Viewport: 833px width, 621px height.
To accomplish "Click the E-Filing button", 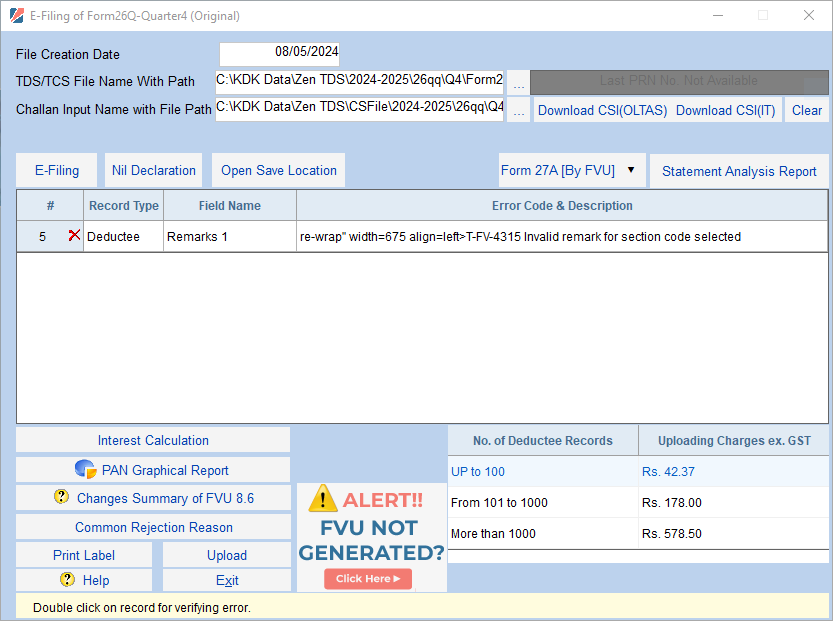I will pyautogui.click(x=57, y=171).
